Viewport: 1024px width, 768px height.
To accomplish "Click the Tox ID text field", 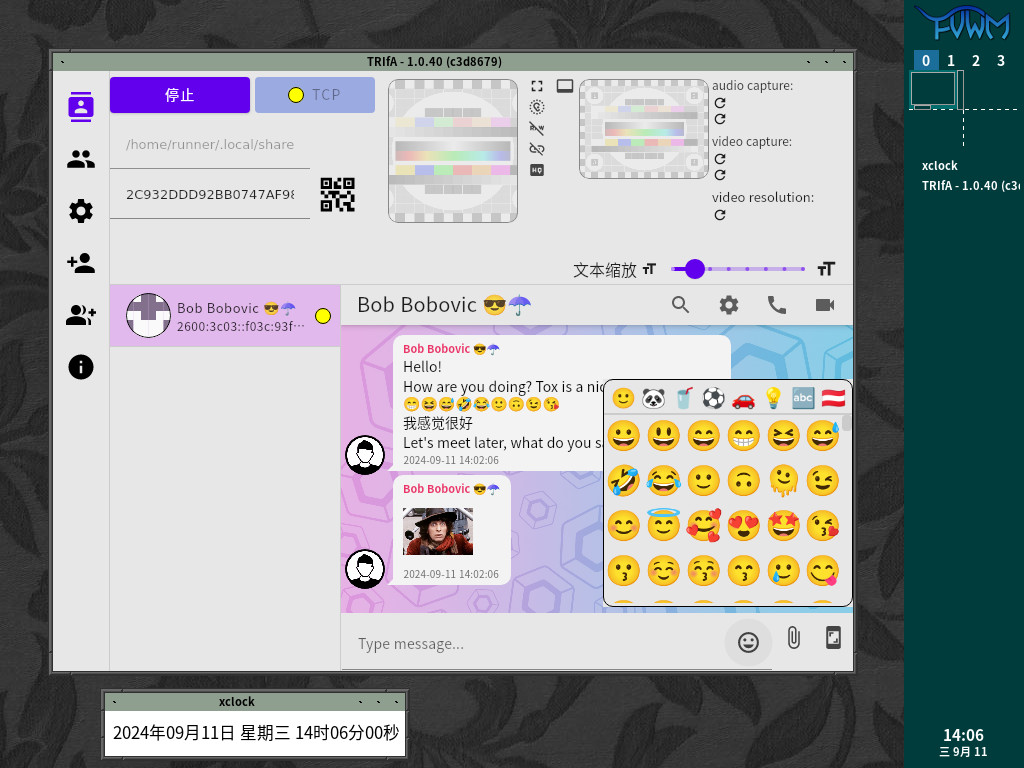I will pos(210,194).
